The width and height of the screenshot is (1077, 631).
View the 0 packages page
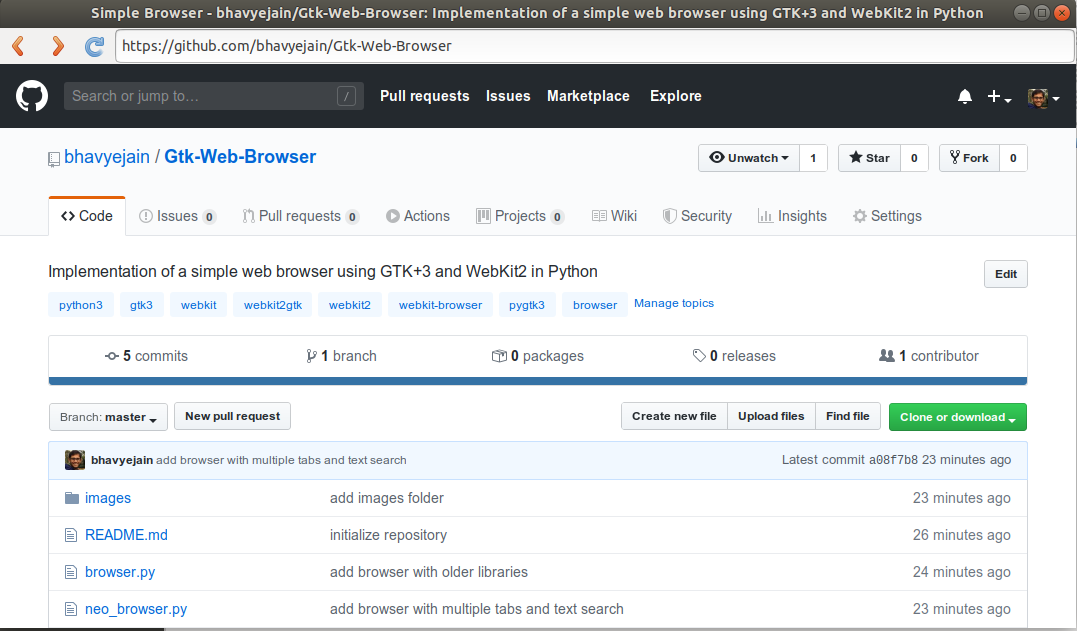coord(538,356)
